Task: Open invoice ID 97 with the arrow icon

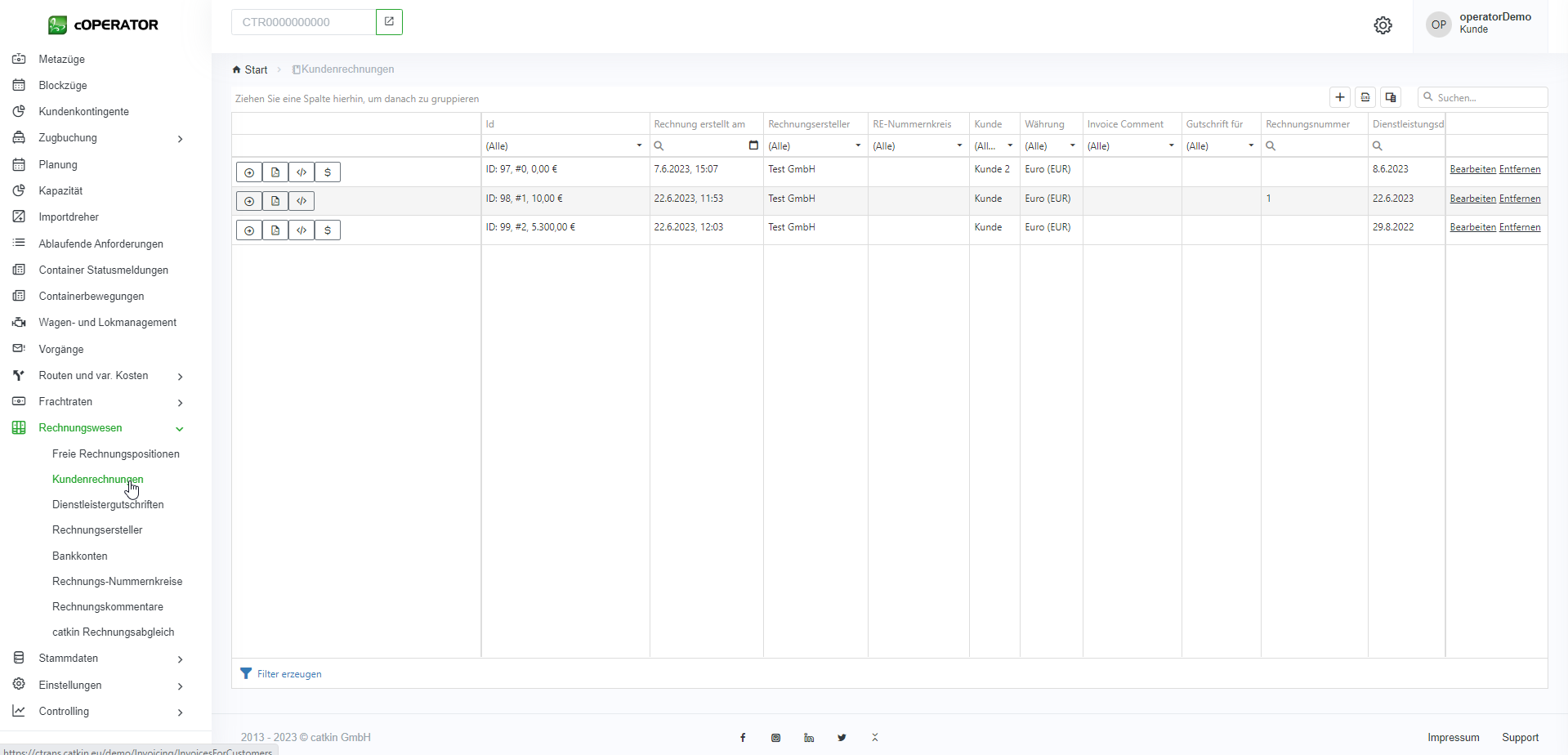Action: tap(249, 172)
